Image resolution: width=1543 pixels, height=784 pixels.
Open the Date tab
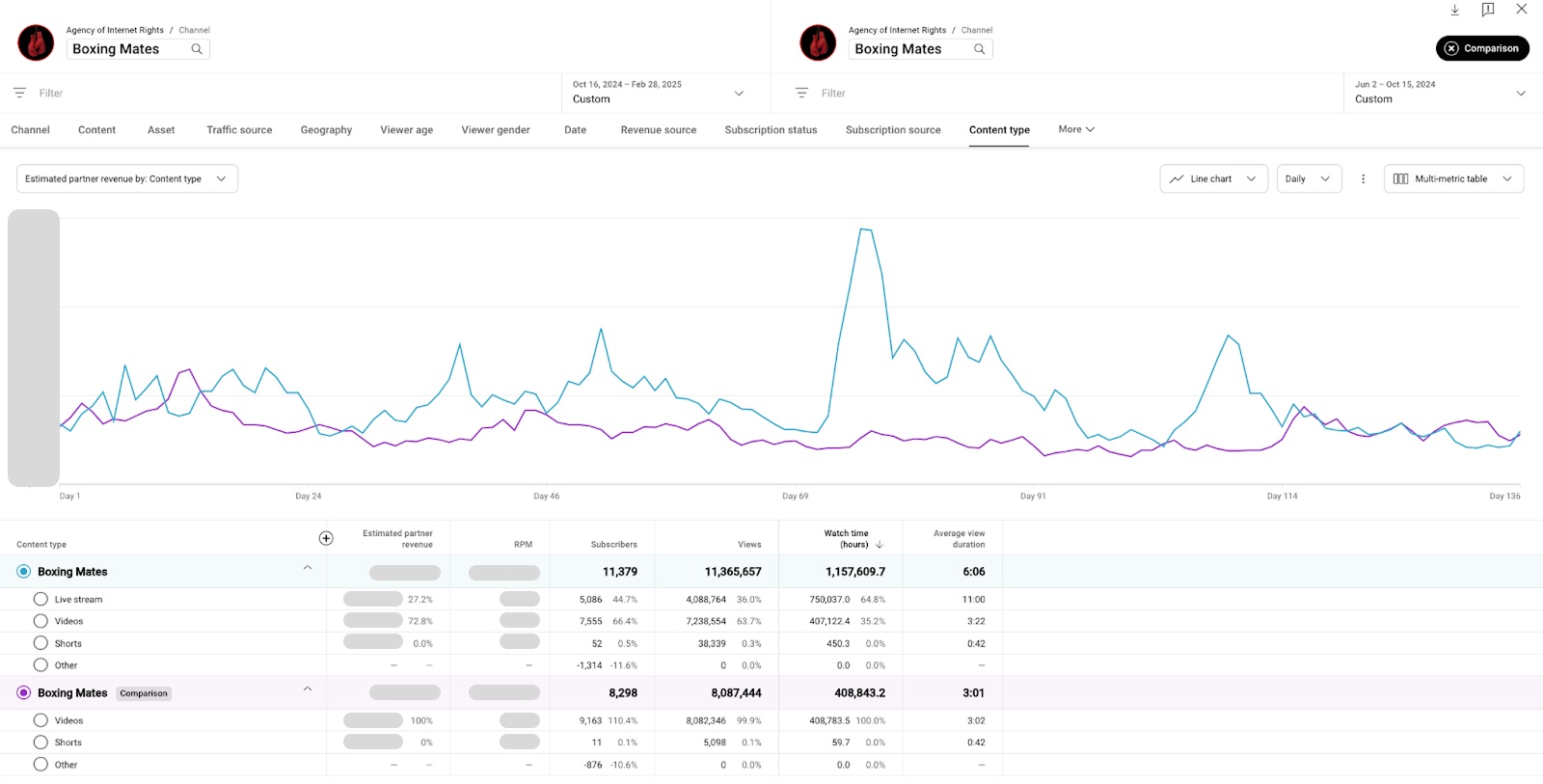click(575, 130)
